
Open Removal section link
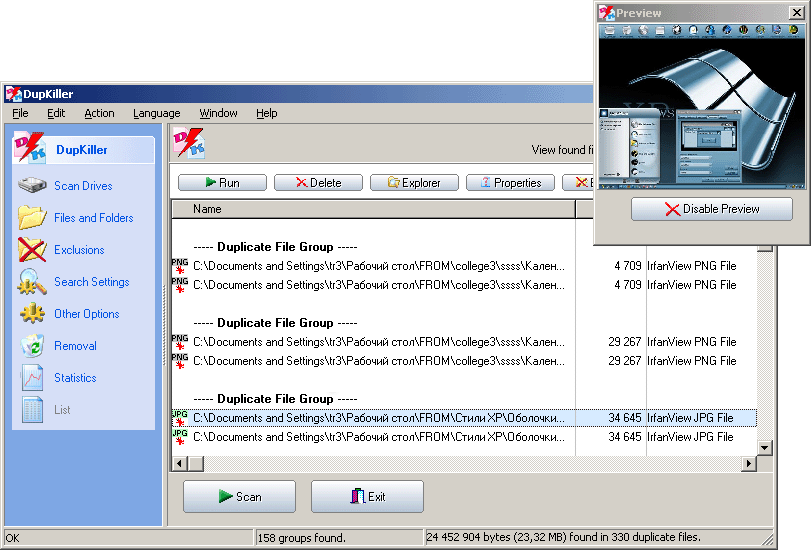pyautogui.click(x=75, y=346)
